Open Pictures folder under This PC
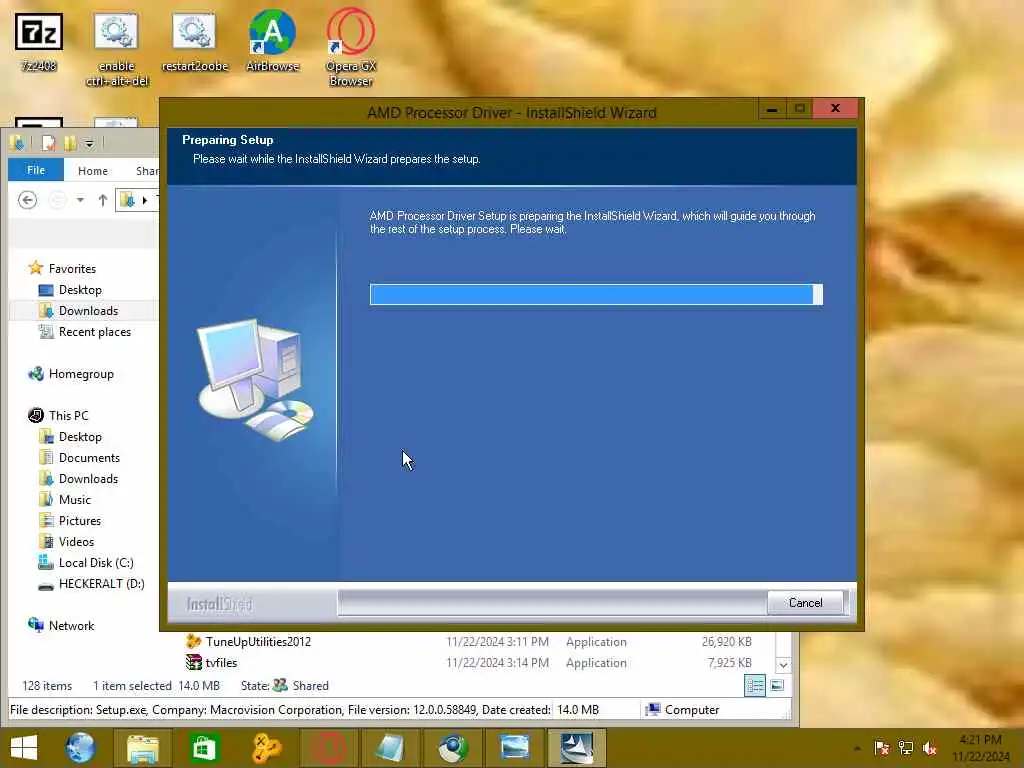Screen dimensions: 1024x768 coord(80,520)
